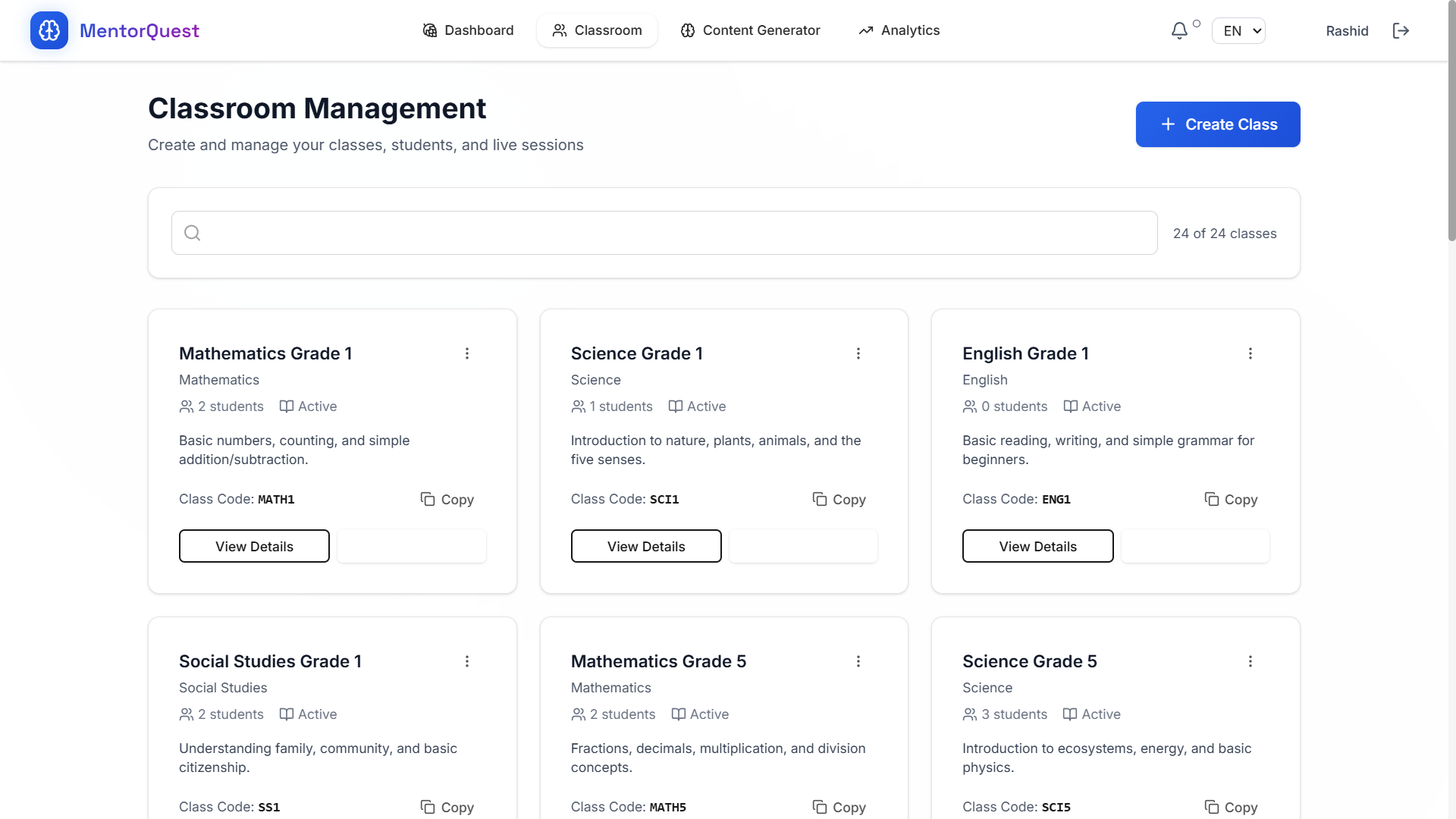
Task: Click the MentorQuest brain logo icon
Action: point(49,30)
